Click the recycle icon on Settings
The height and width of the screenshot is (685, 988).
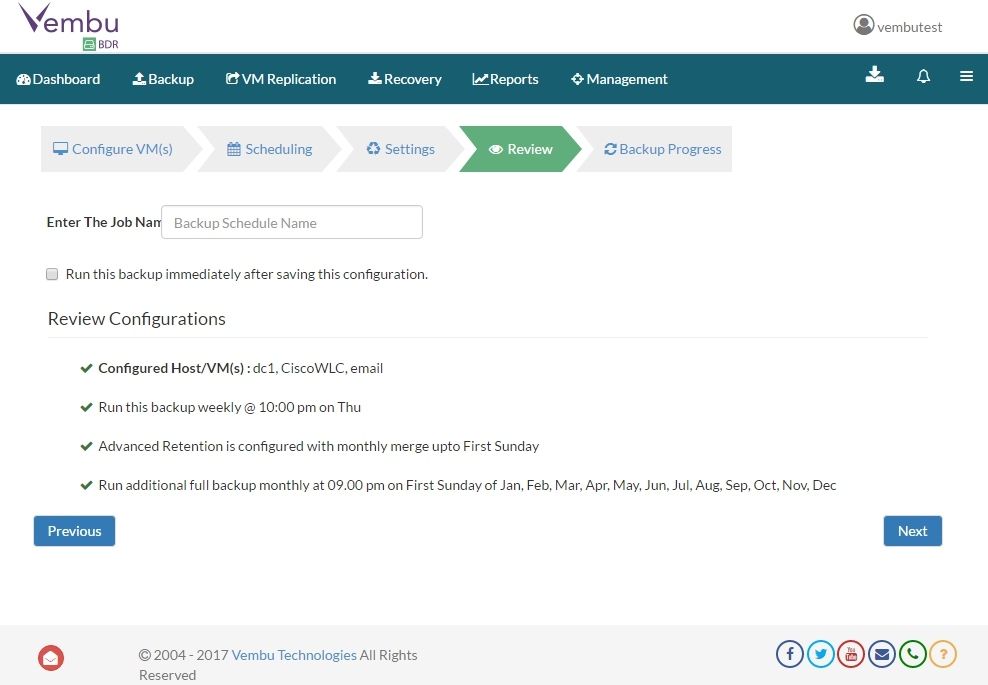374,148
